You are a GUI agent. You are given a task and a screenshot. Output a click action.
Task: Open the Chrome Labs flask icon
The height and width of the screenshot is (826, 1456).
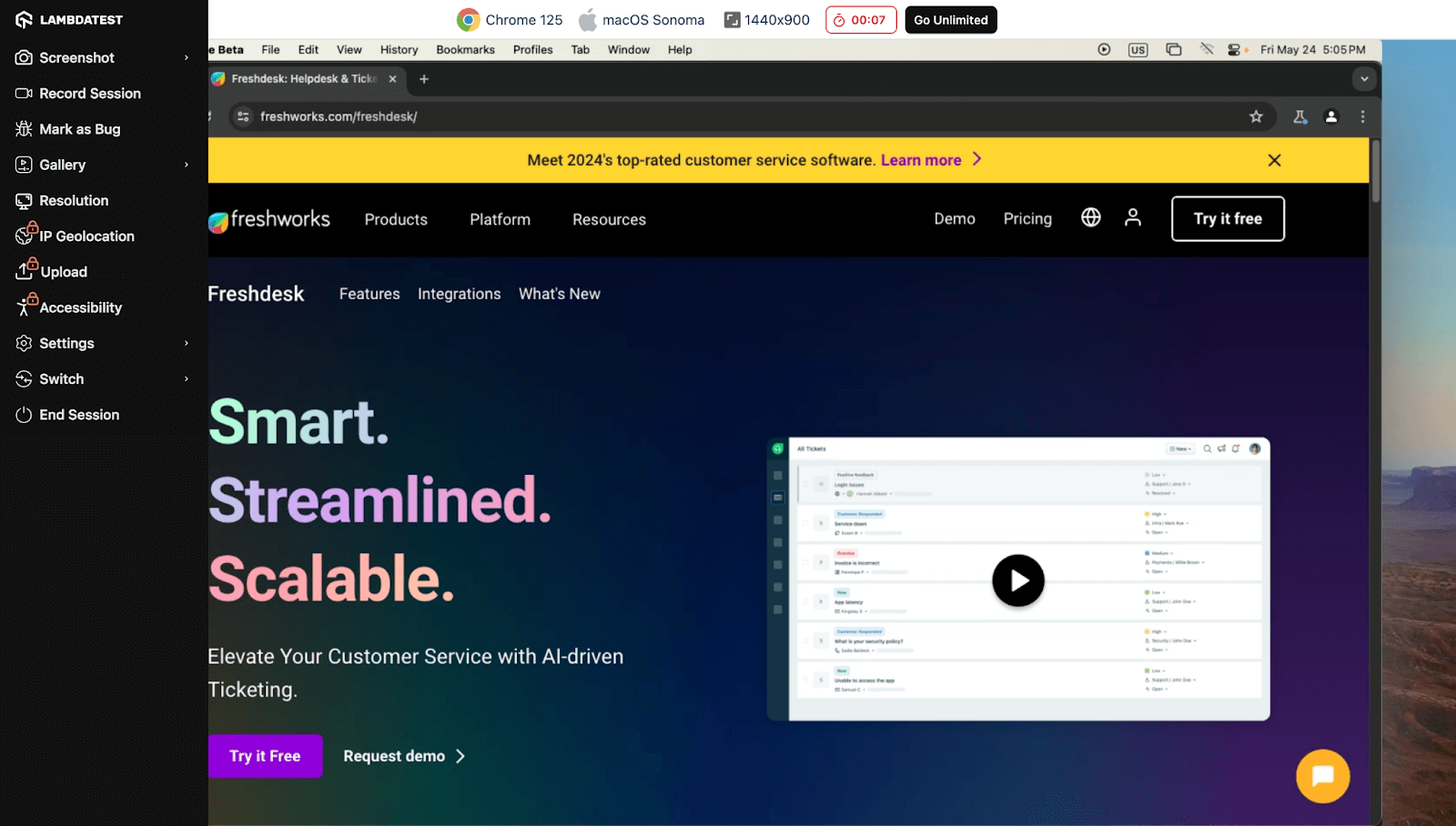[1300, 116]
